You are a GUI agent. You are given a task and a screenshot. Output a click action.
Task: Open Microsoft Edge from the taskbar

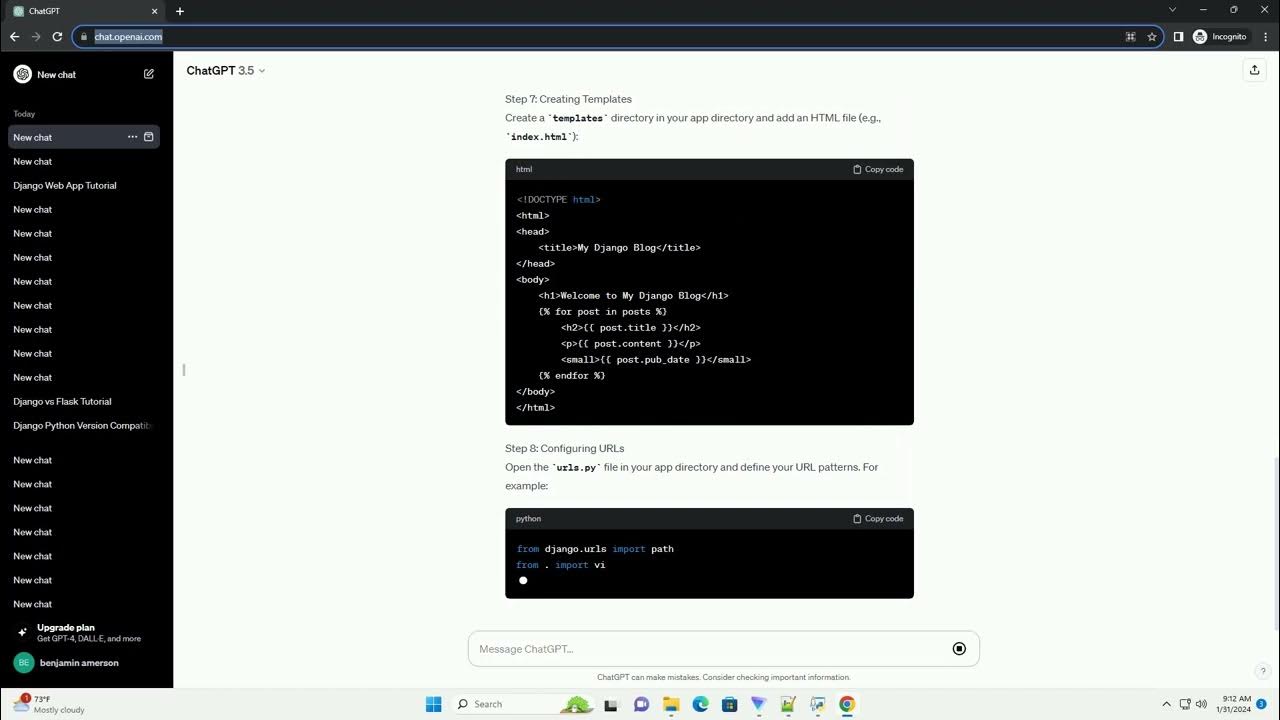pyautogui.click(x=700, y=704)
